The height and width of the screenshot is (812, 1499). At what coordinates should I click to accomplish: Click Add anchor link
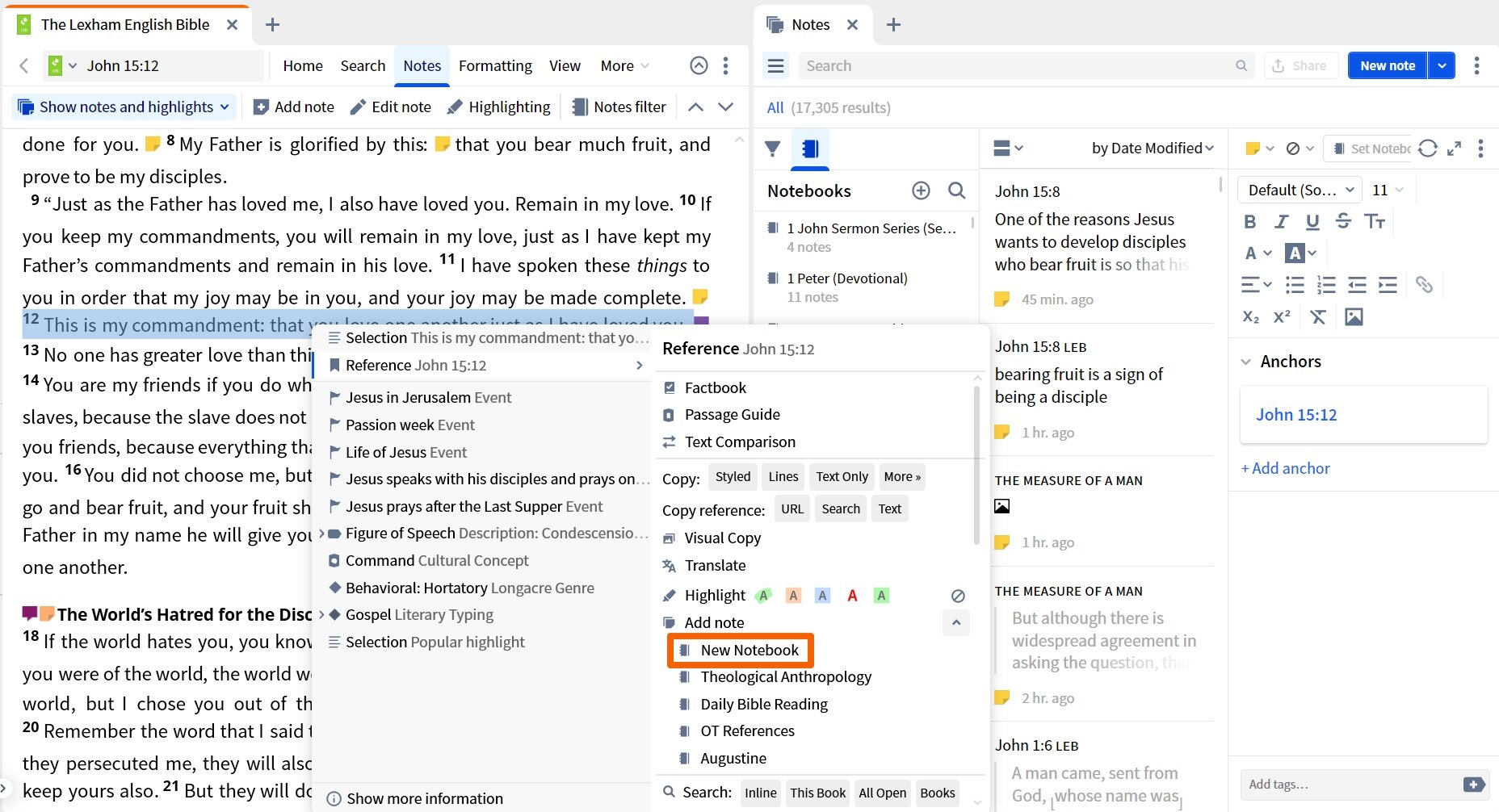click(1285, 468)
